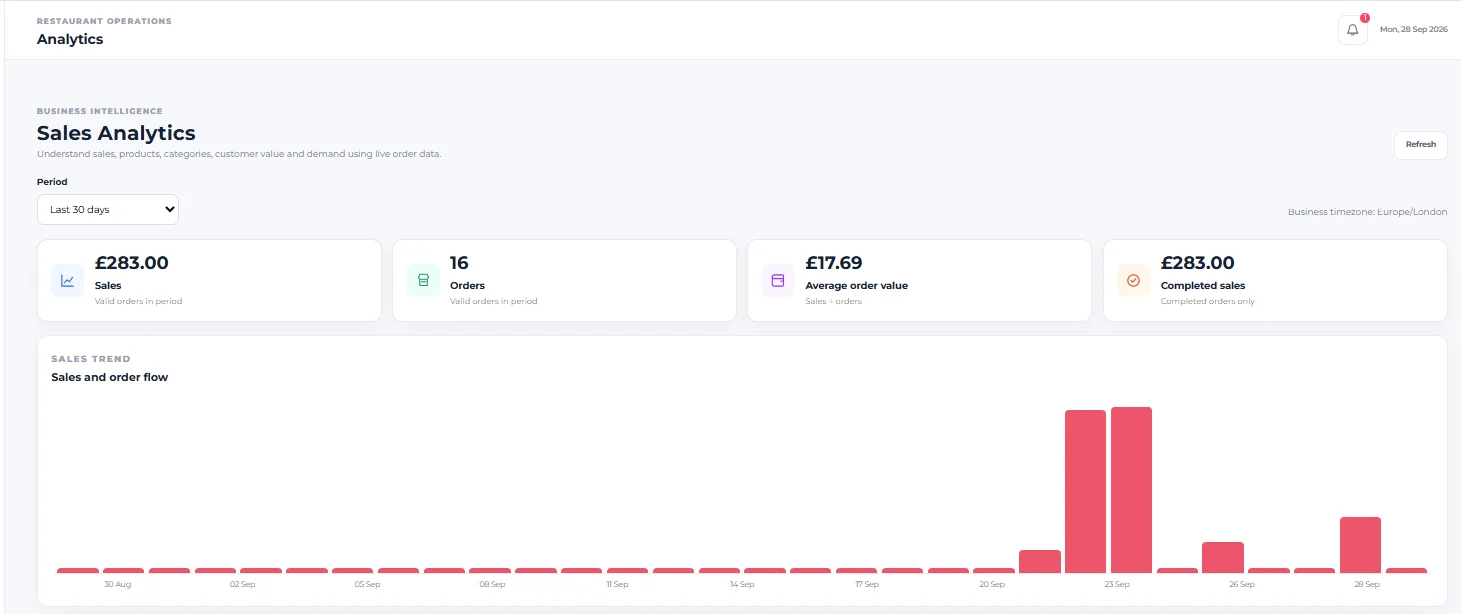Open the Period dropdown showing Last 30 days
The height and width of the screenshot is (614, 1461).
[x=108, y=210]
